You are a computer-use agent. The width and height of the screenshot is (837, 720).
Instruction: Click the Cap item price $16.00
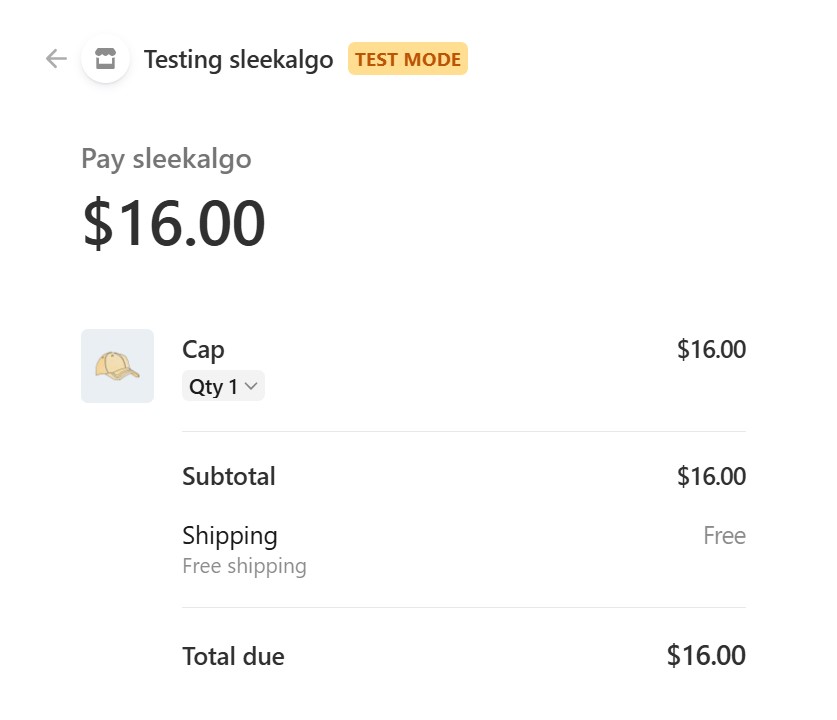point(711,349)
